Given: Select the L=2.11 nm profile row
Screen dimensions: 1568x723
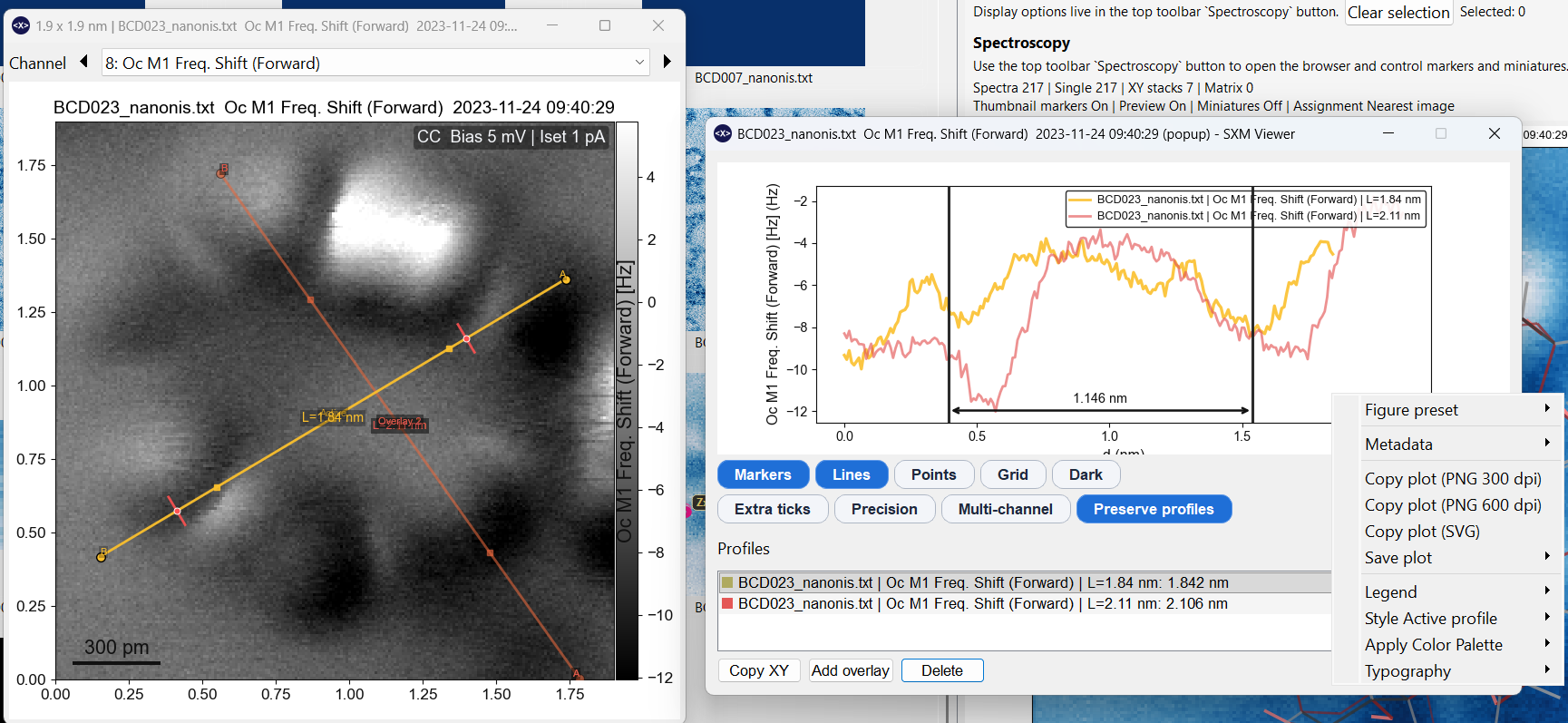Looking at the screenshot, I should [982, 604].
